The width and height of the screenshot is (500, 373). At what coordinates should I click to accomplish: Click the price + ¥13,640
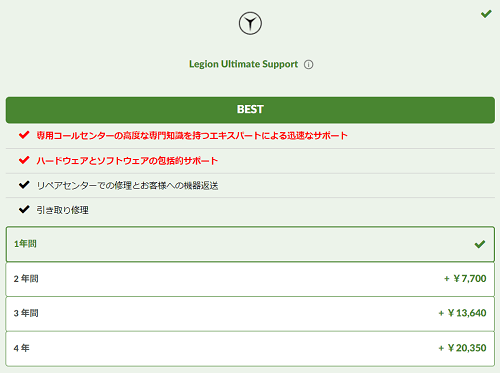click(462, 313)
